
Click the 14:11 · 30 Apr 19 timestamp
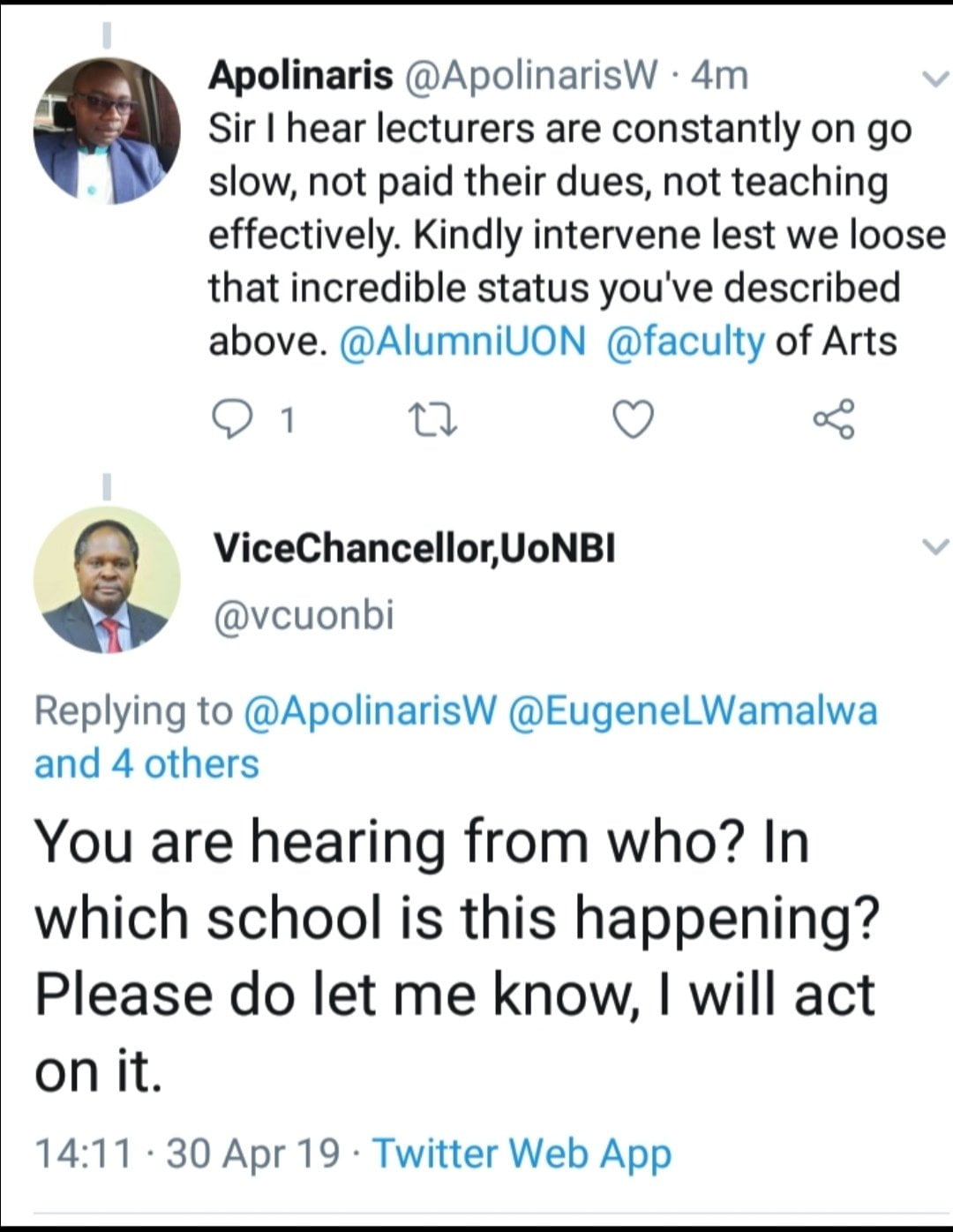(x=187, y=1153)
